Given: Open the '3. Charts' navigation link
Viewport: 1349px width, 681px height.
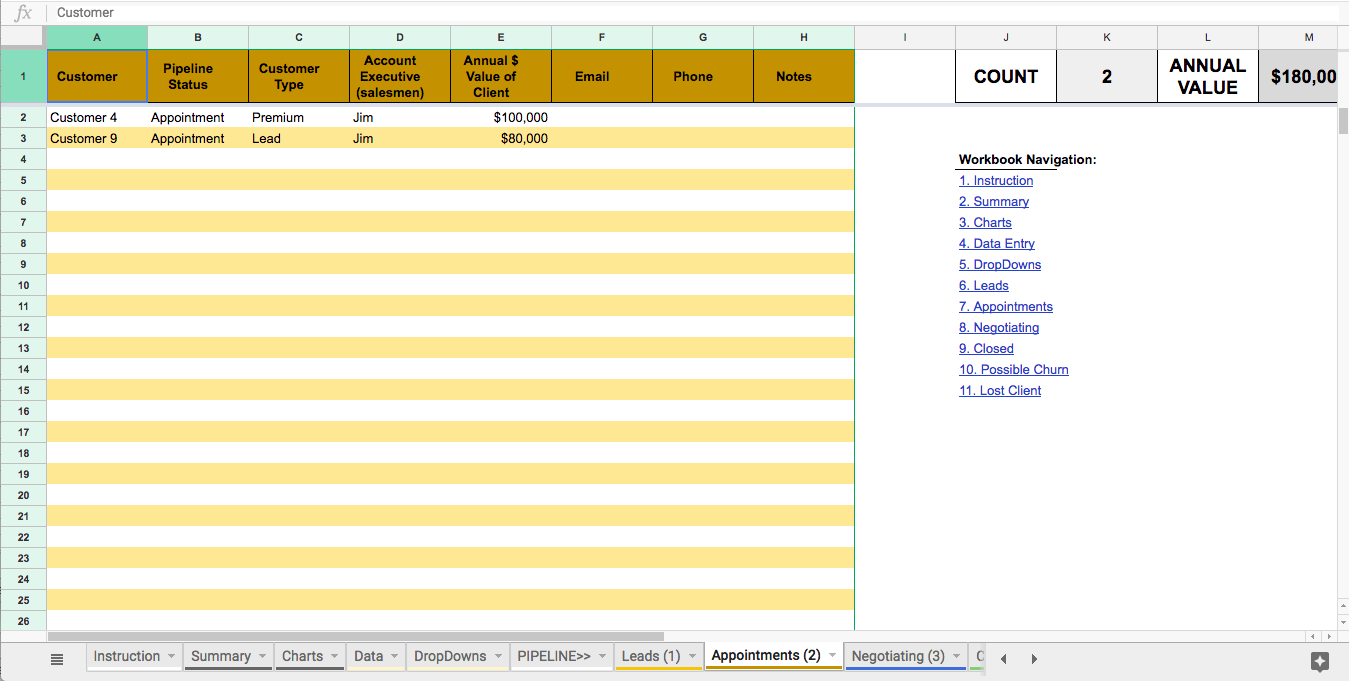Looking at the screenshot, I should 985,223.
